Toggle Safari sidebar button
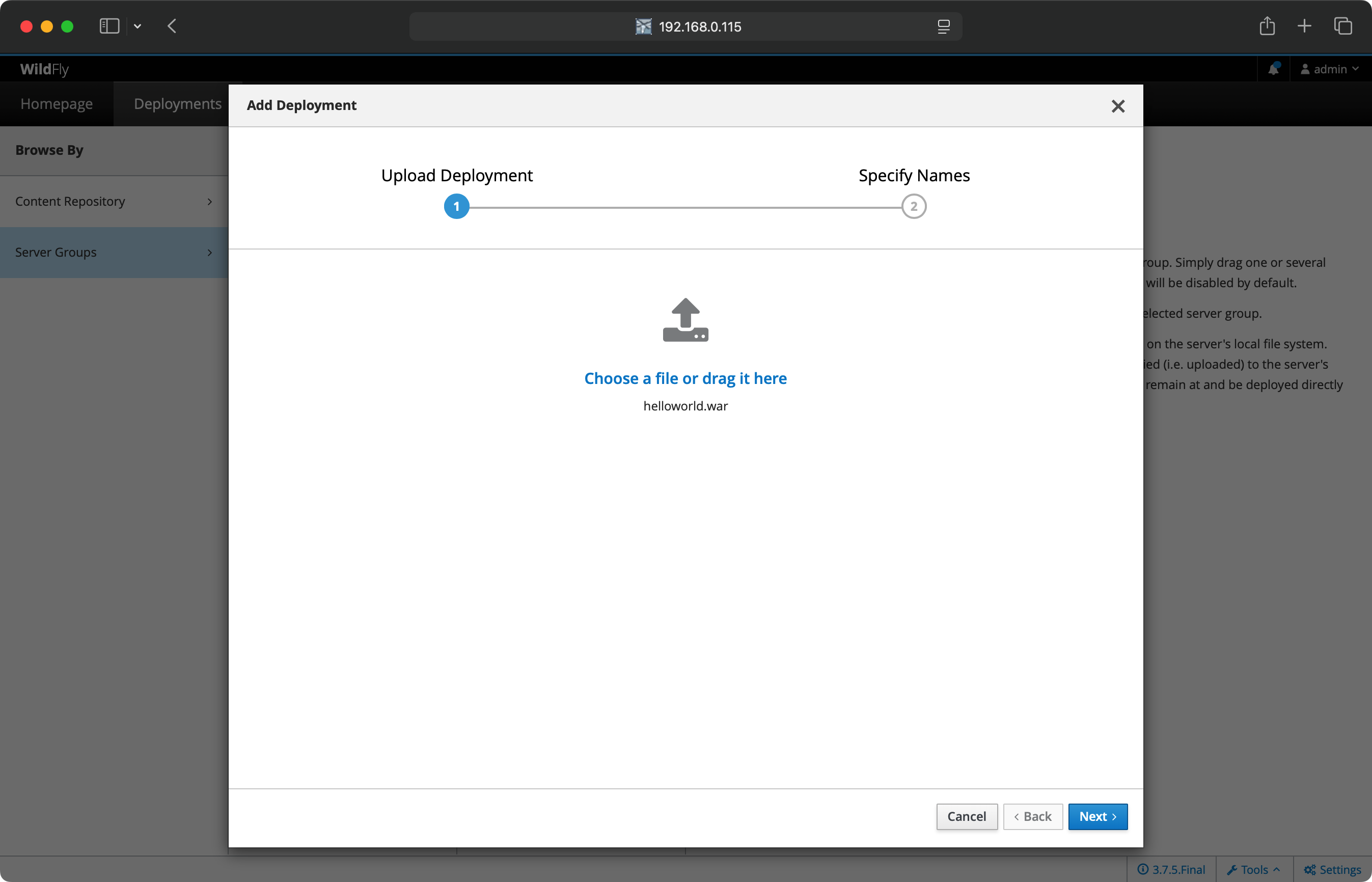1372x882 pixels. [x=109, y=26]
